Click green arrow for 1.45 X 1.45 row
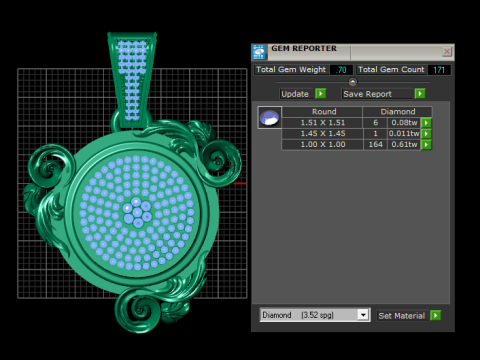 426,134
